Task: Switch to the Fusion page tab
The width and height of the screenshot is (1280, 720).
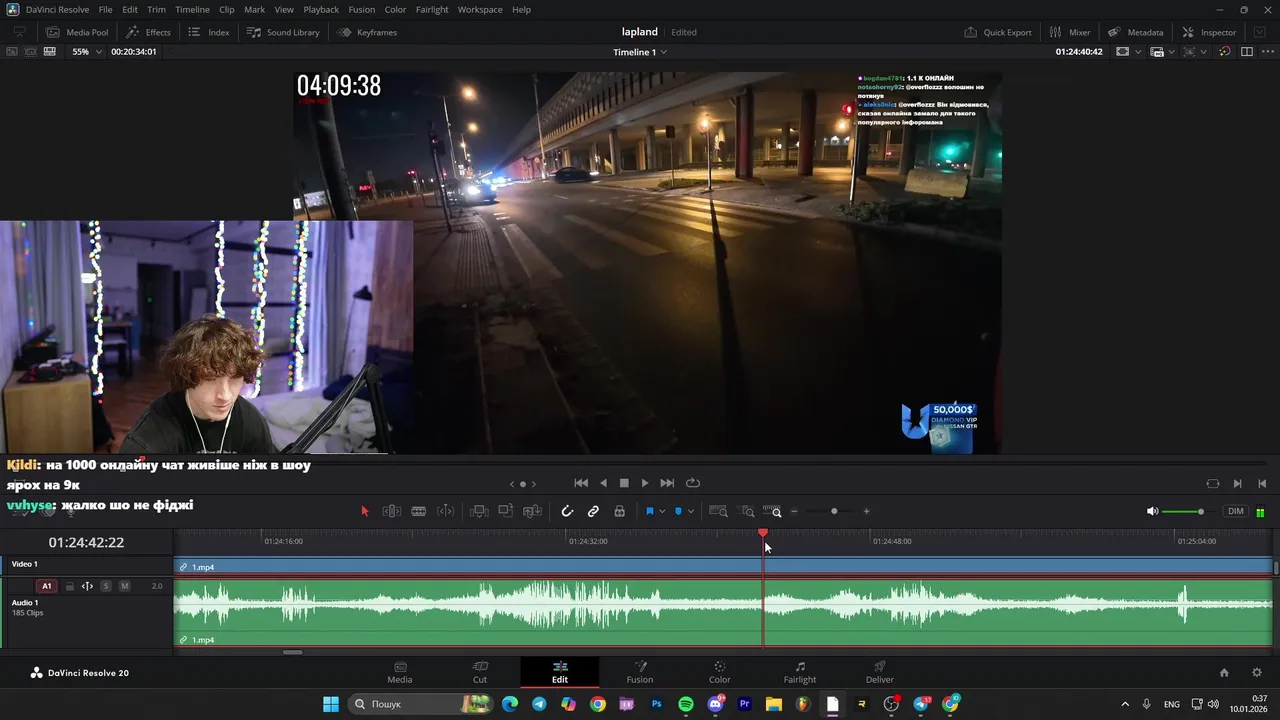Action: click(640, 672)
